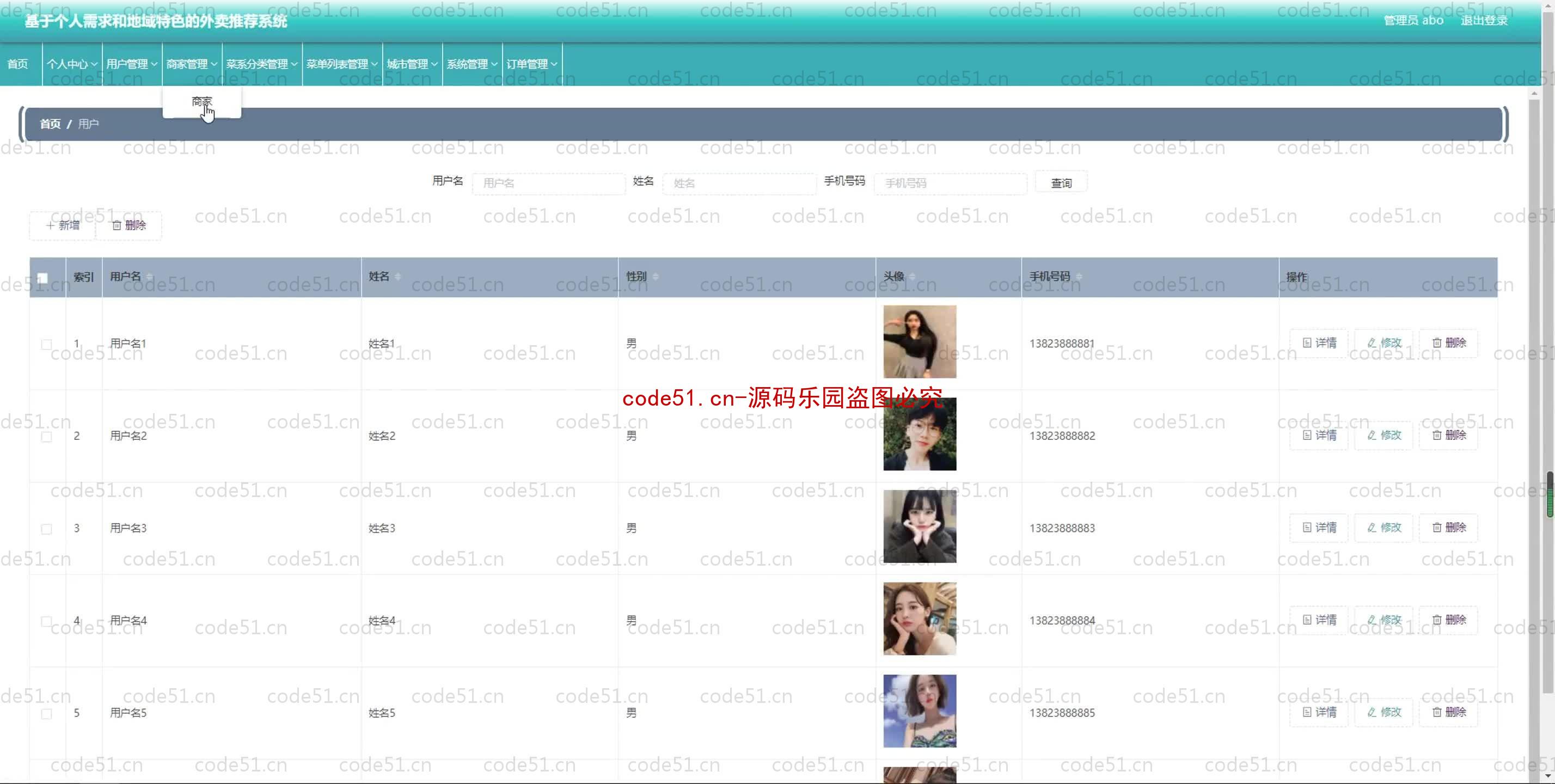Sort by 姓名 column arrows
This screenshot has width=1555, height=784.
point(397,277)
